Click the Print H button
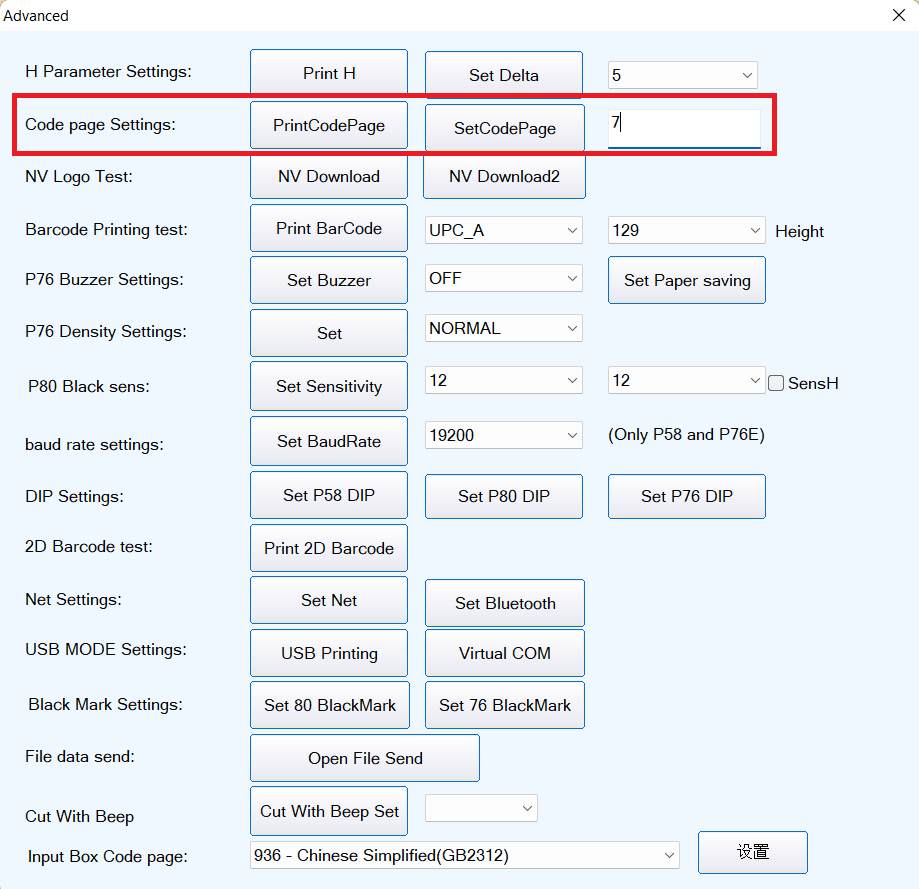 329,74
